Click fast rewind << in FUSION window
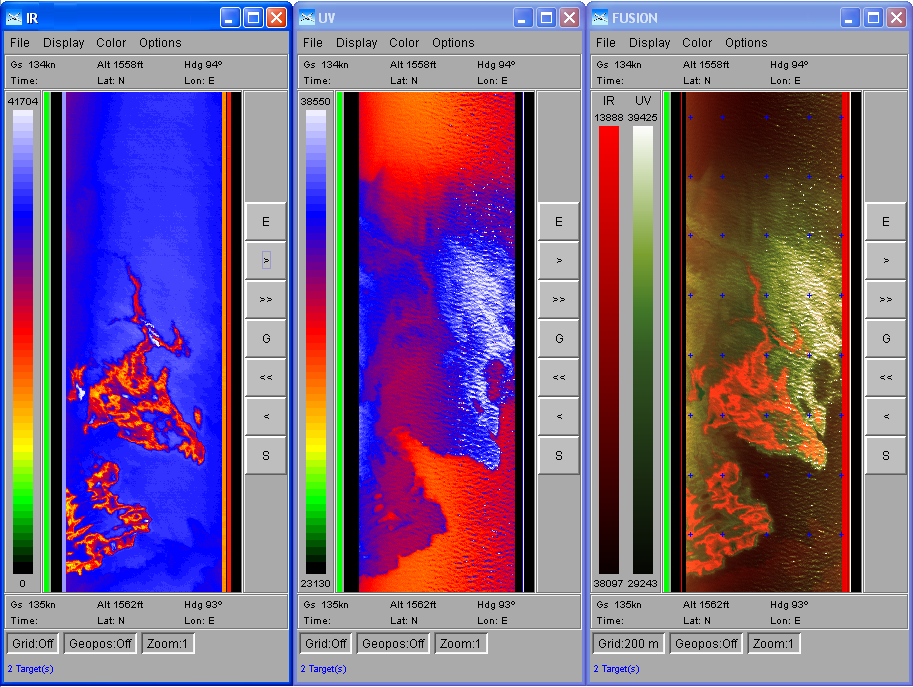Viewport: 913px width, 687px height. pos(886,377)
